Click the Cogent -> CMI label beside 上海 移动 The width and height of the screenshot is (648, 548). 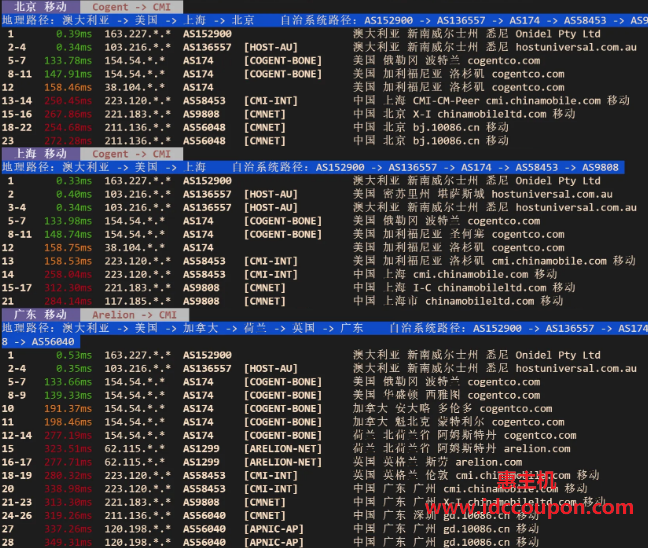click(131, 154)
